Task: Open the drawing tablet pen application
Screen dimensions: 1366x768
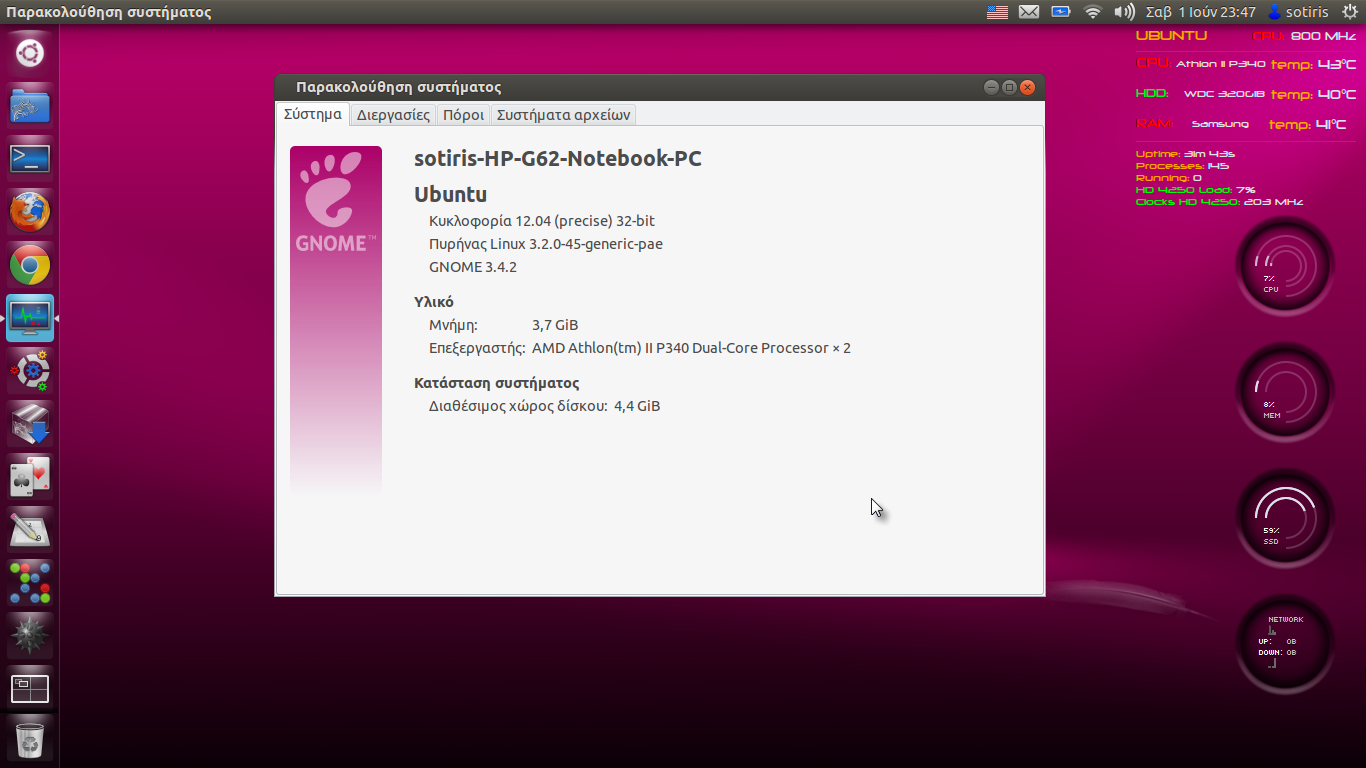Action: 30,530
